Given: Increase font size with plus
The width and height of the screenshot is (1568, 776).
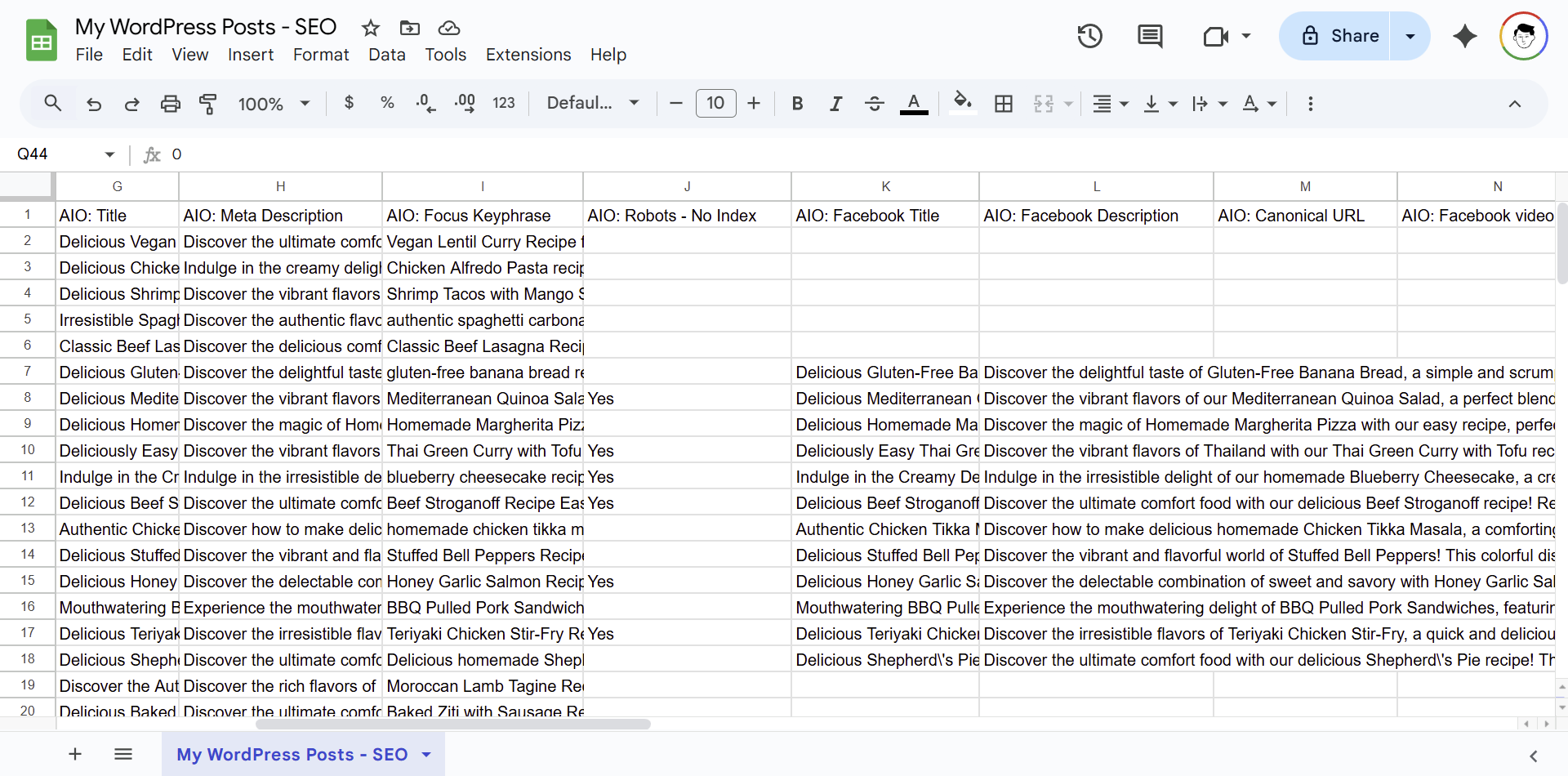Looking at the screenshot, I should 754,103.
